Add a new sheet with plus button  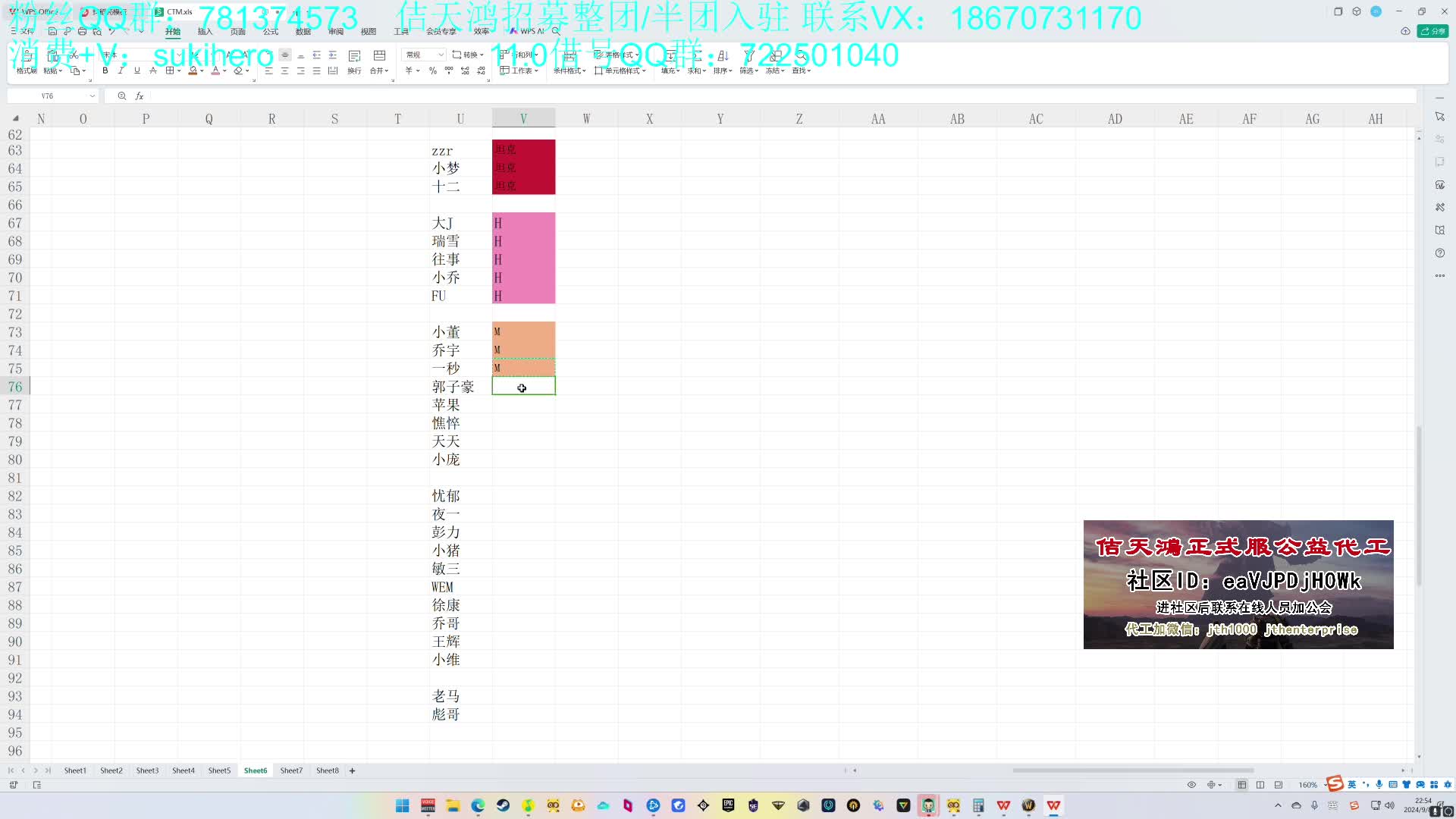click(x=352, y=770)
